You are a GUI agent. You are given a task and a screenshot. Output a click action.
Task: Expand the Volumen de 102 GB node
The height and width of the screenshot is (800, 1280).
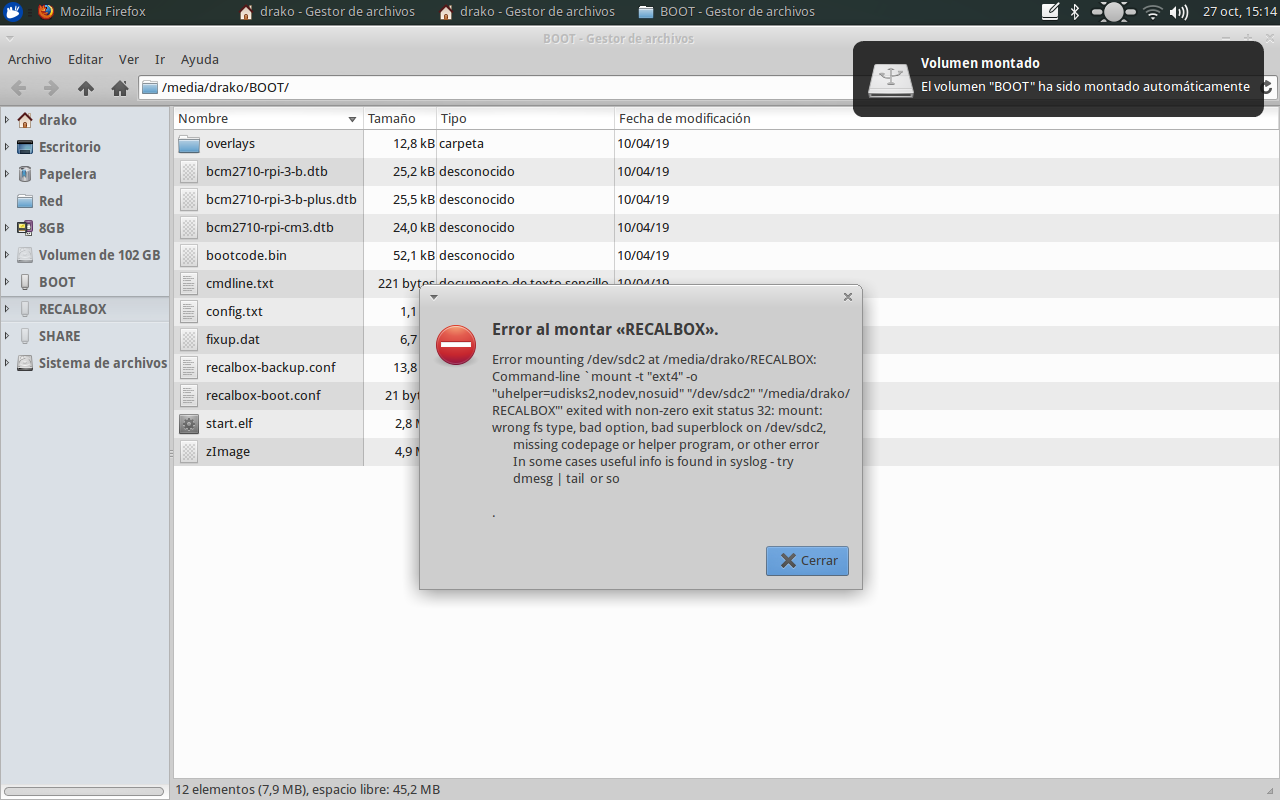[7, 255]
